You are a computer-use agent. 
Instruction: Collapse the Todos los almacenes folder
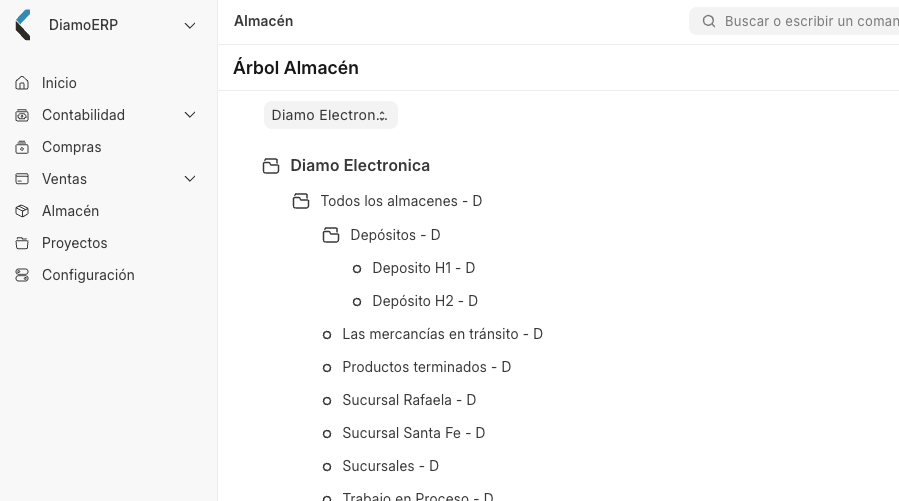coord(300,201)
